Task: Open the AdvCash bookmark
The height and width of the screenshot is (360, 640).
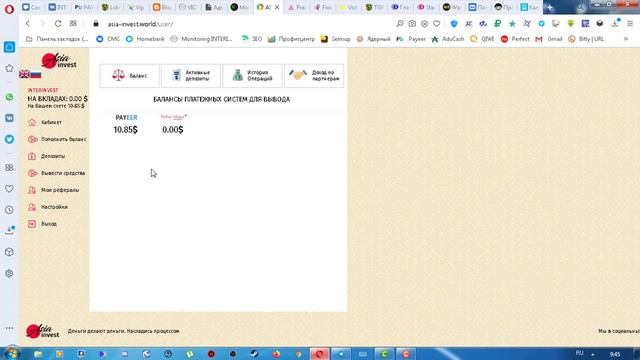Action: [448, 39]
